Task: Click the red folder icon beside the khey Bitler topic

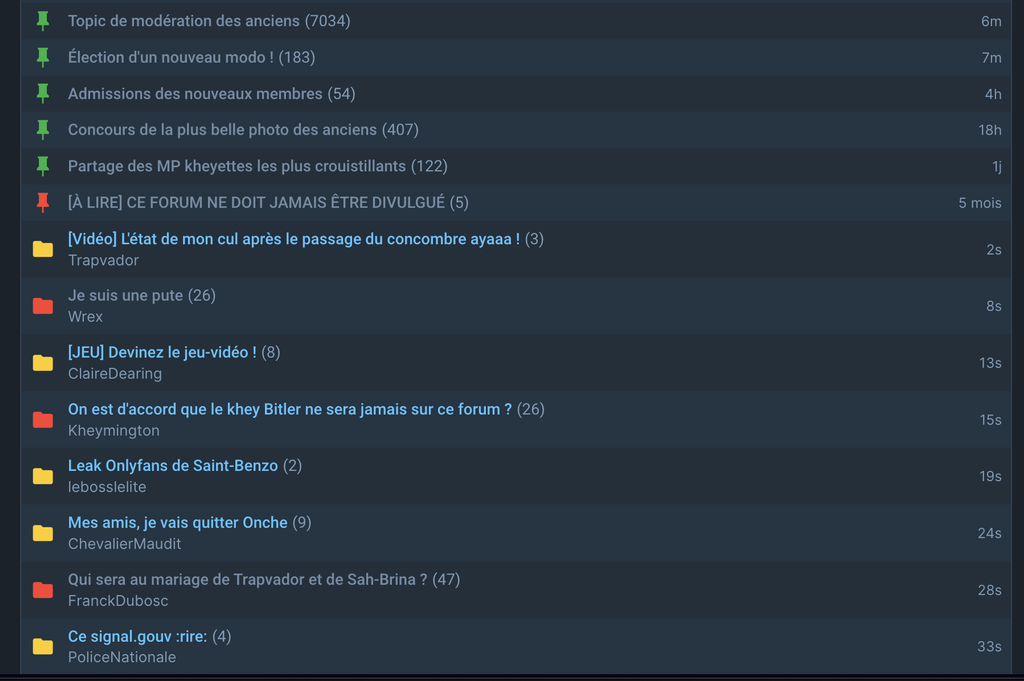Action: tap(43, 419)
